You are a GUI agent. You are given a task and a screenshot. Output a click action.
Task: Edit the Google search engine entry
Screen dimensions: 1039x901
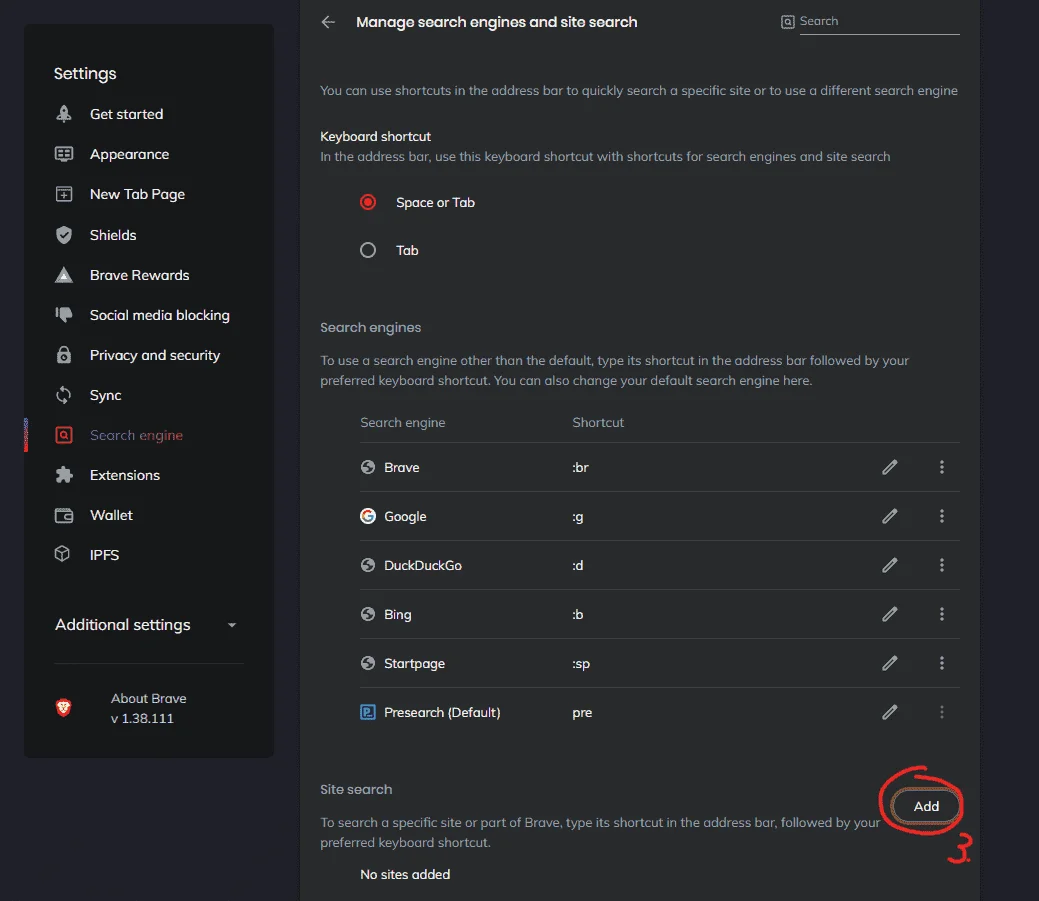pyautogui.click(x=890, y=516)
